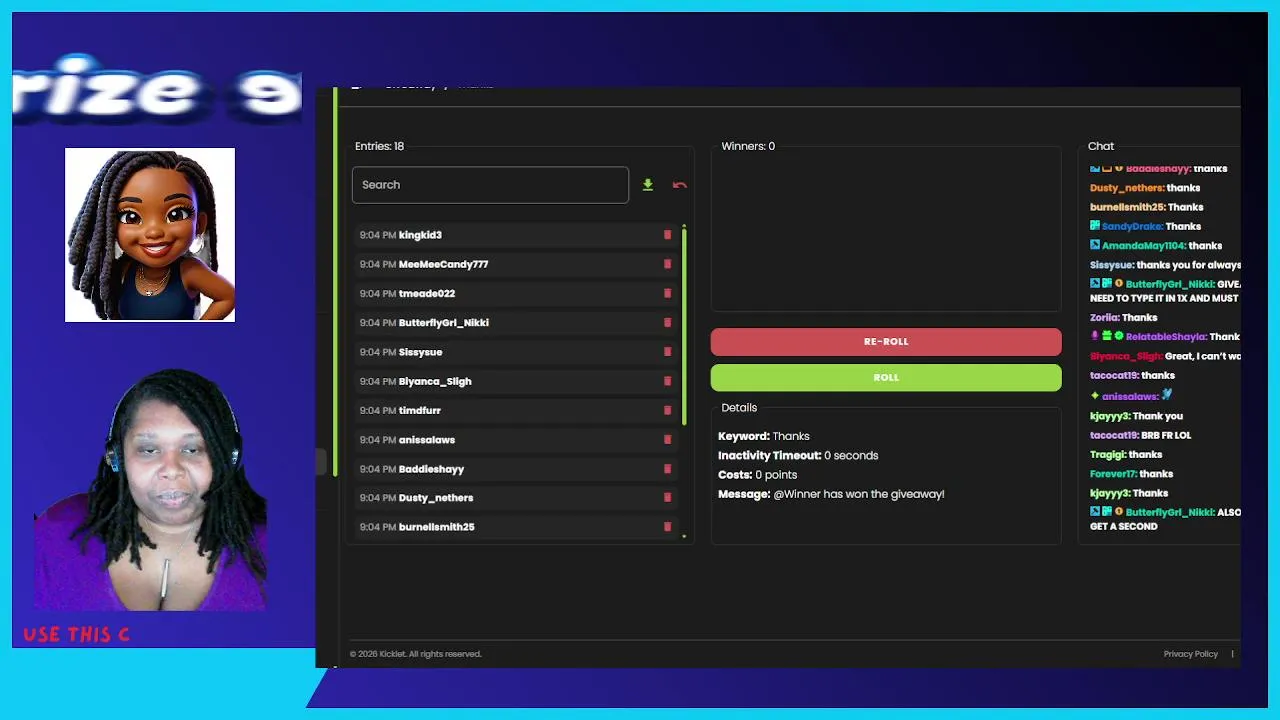The width and height of the screenshot is (1280, 720).
Task: Delete the Sissysue entry
Action: pyautogui.click(x=668, y=352)
